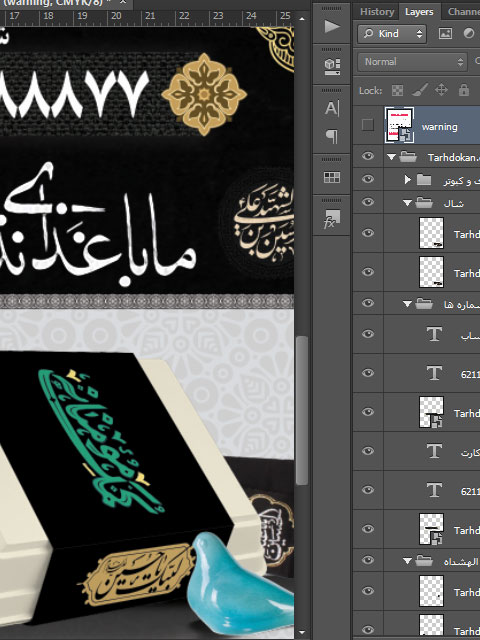This screenshot has width=480, height=640.
Task: Click the ماره ها group folder icon
Action: click(x=424, y=303)
